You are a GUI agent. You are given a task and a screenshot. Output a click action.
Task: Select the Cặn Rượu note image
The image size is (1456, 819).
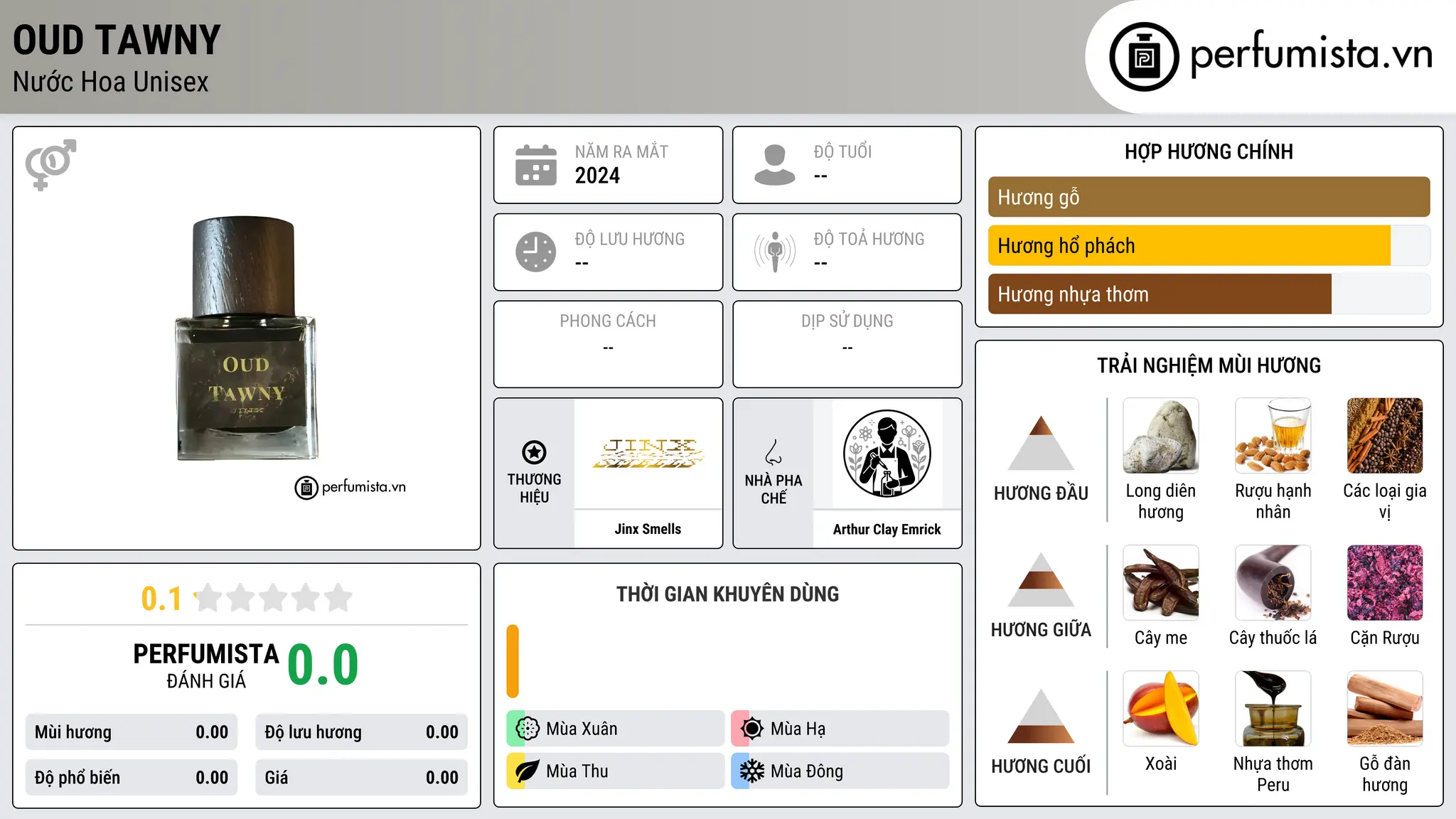point(1385,583)
